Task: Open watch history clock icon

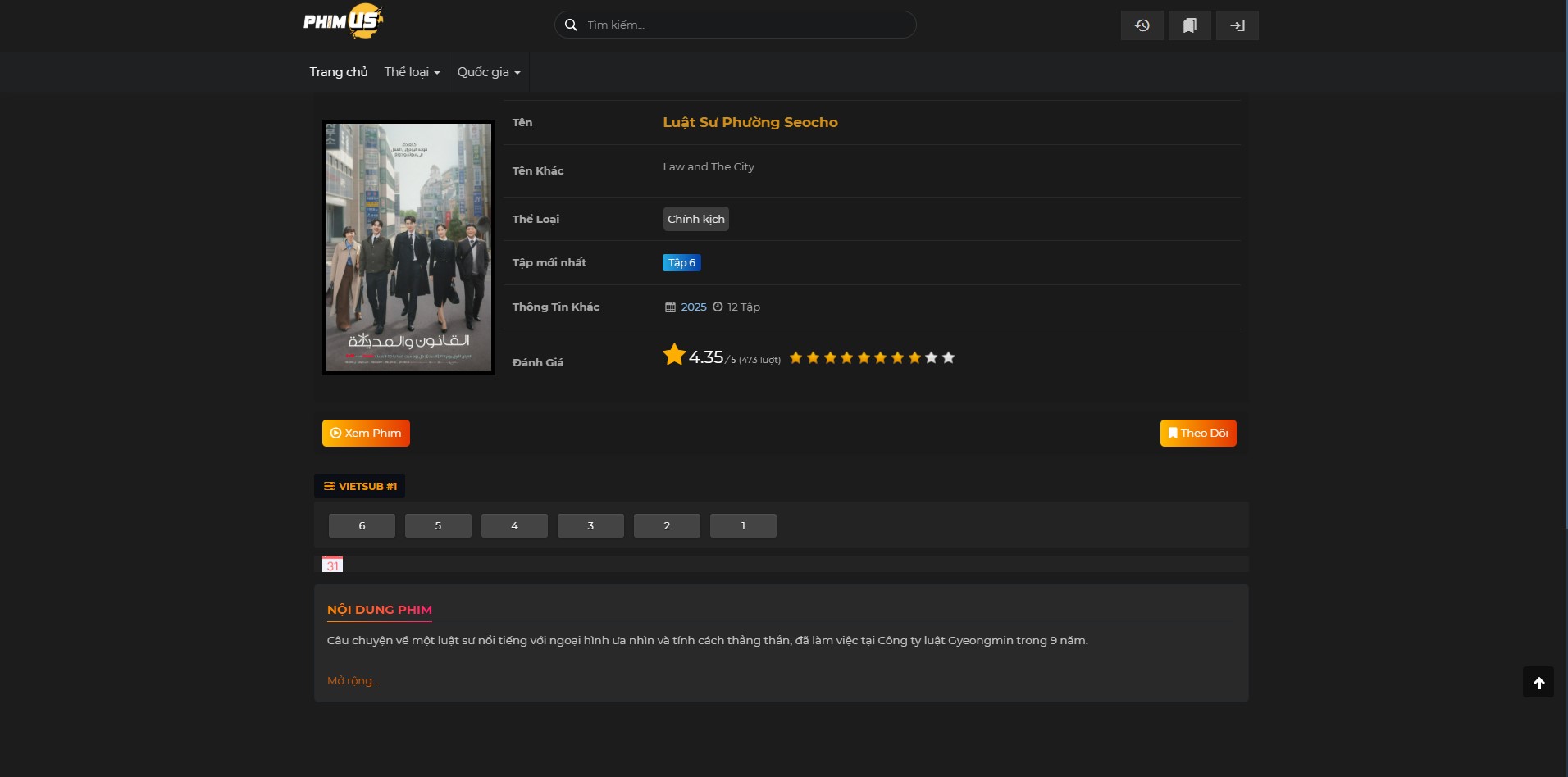Action: (1142, 25)
